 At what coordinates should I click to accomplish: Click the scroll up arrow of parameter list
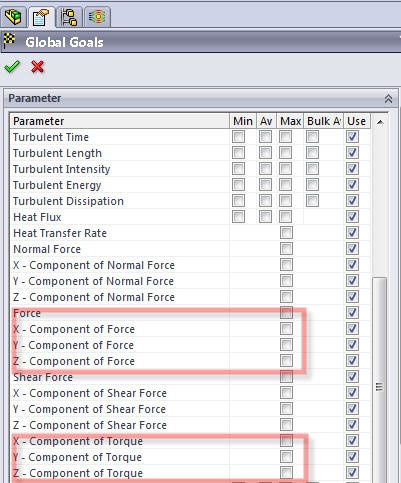click(x=380, y=122)
